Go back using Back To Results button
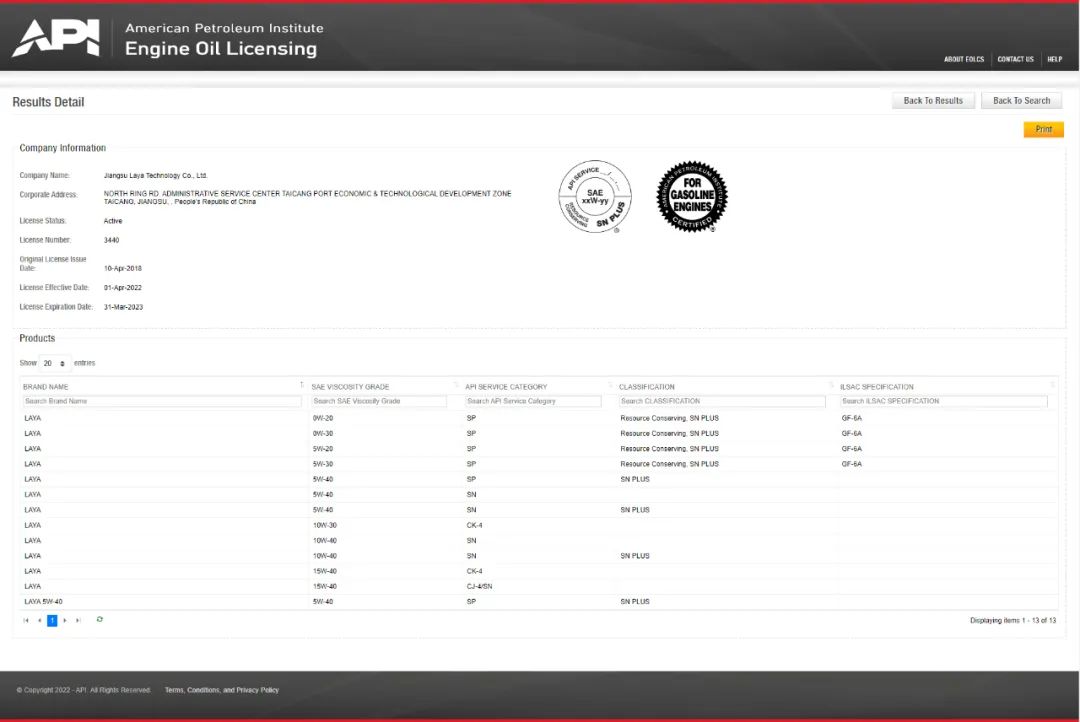Image resolution: width=1080 pixels, height=722 pixels. (933, 101)
